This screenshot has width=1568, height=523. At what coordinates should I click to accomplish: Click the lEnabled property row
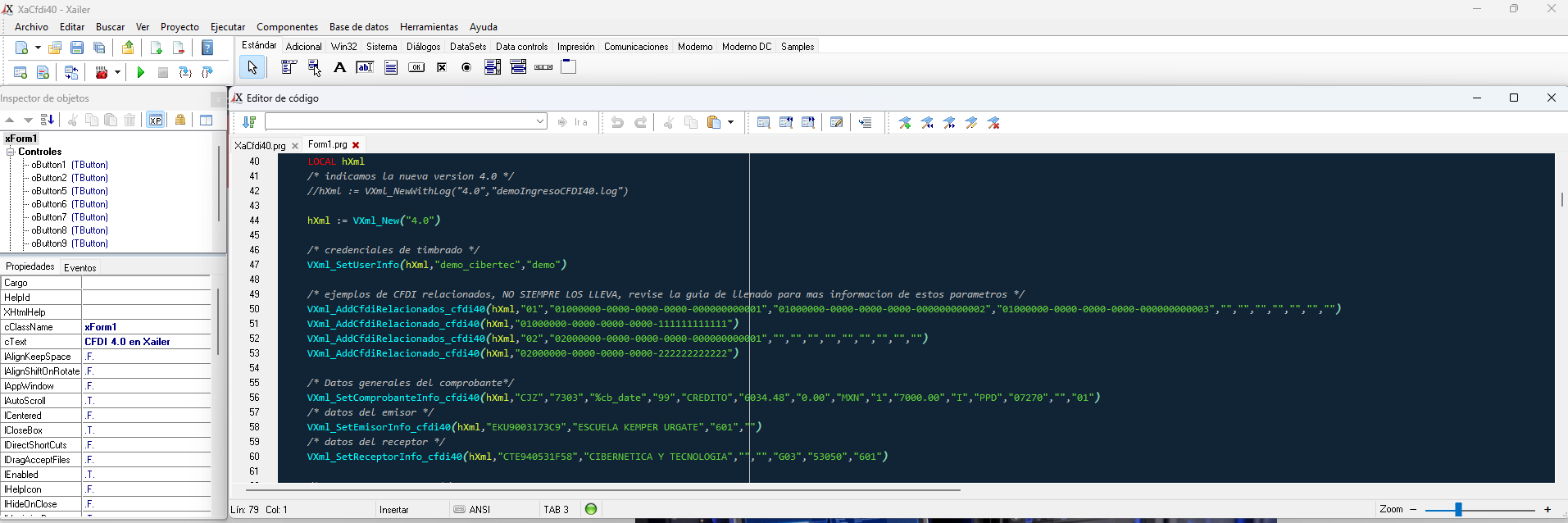click(x=106, y=475)
